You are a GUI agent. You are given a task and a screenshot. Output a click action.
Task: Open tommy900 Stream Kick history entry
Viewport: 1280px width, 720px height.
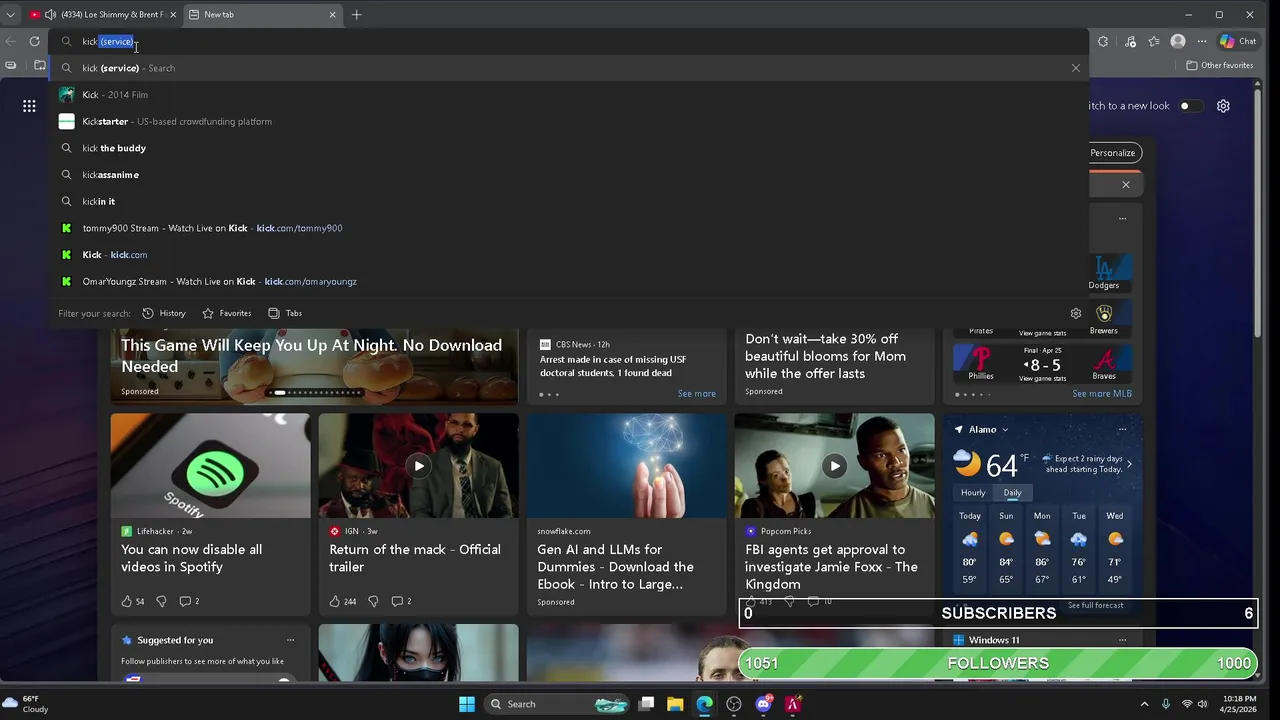point(568,228)
